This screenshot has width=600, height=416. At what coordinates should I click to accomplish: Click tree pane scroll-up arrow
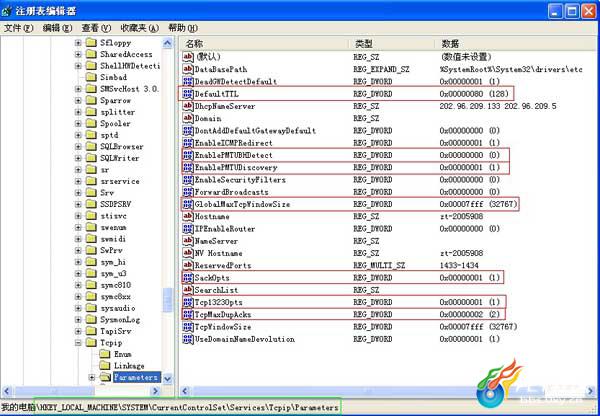pos(168,43)
